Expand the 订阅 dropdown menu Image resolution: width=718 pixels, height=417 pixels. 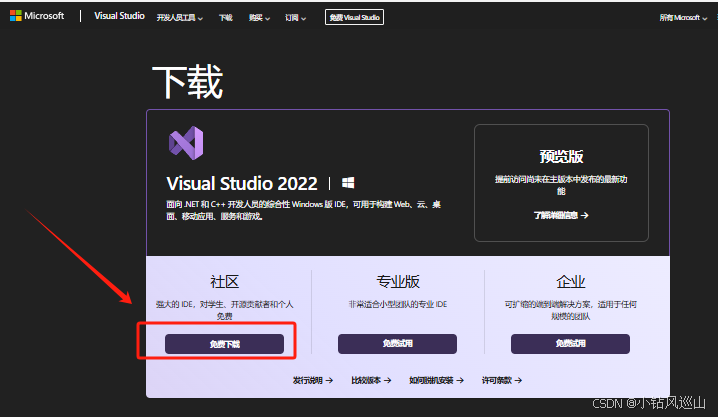(x=295, y=18)
